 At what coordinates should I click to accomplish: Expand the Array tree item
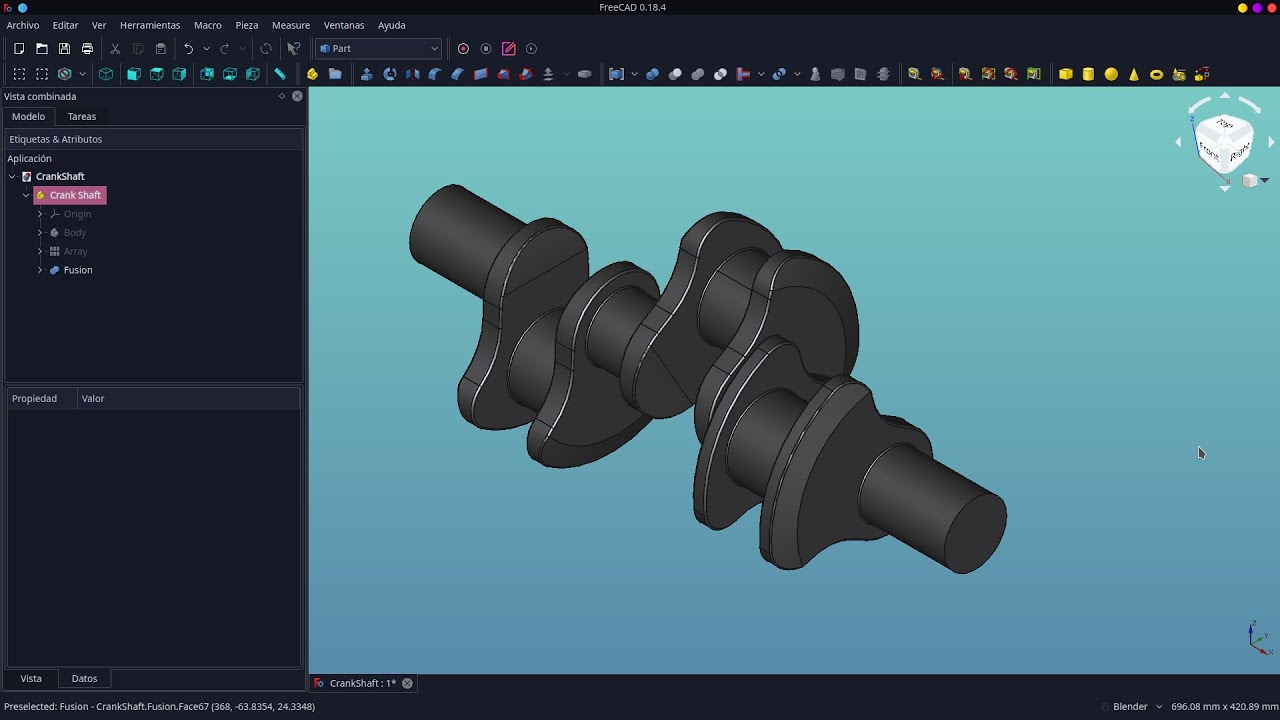tap(40, 251)
